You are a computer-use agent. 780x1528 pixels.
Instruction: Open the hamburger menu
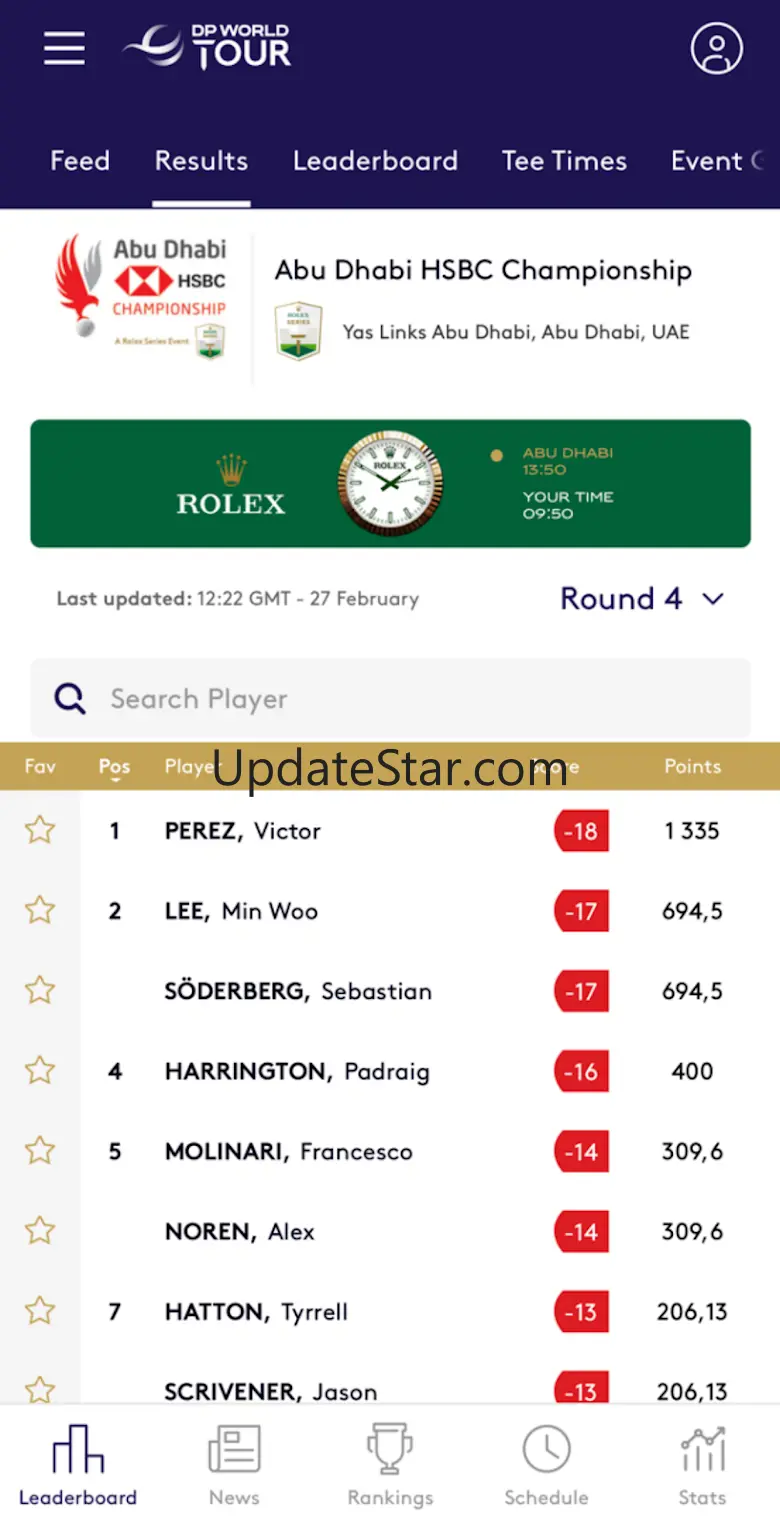point(64,48)
